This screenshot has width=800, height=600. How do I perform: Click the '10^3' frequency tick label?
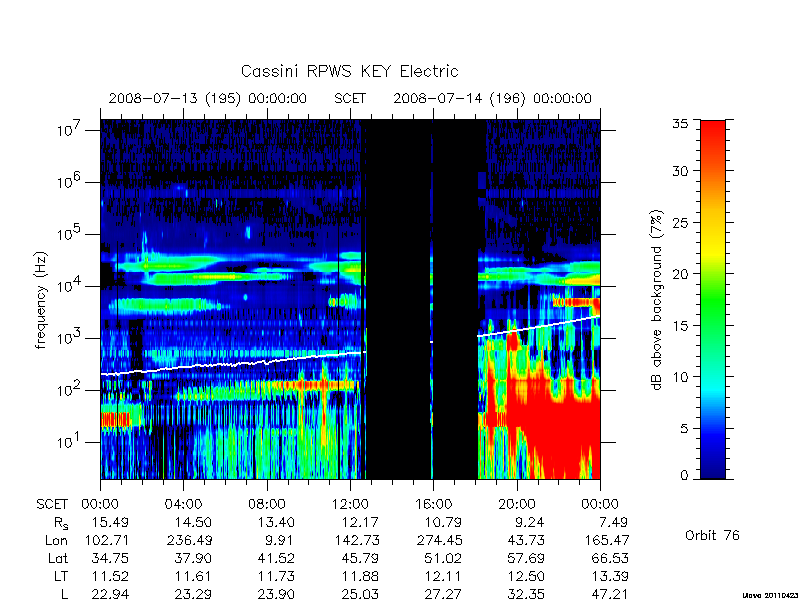point(70,337)
